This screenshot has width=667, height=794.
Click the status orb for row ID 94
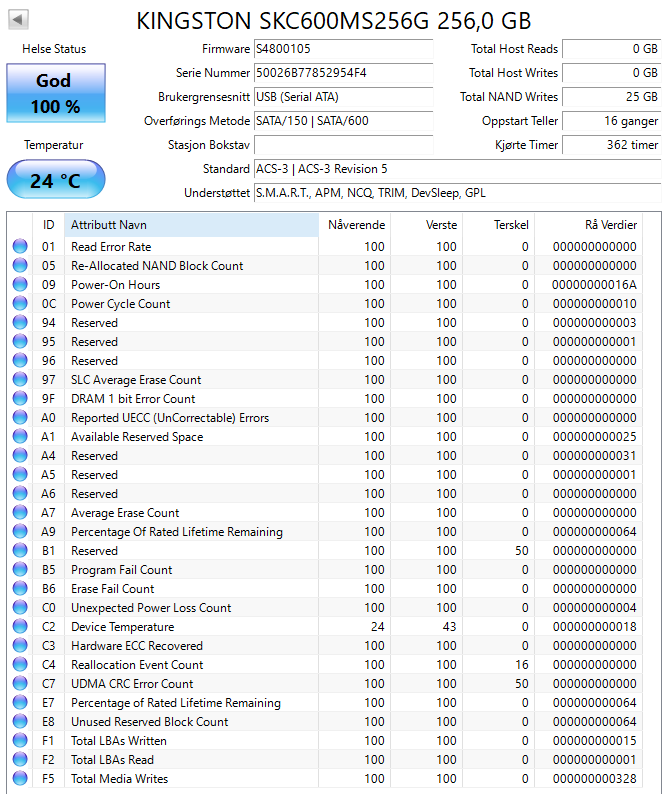coord(20,322)
